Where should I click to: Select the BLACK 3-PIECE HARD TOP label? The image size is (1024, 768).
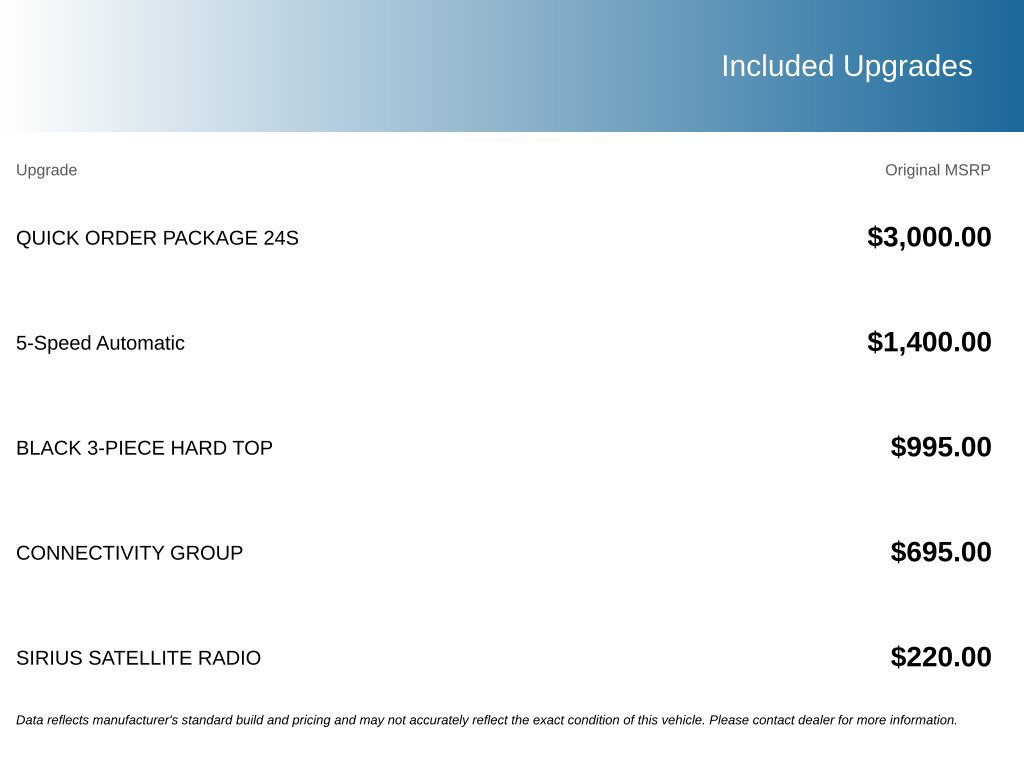point(144,448)
